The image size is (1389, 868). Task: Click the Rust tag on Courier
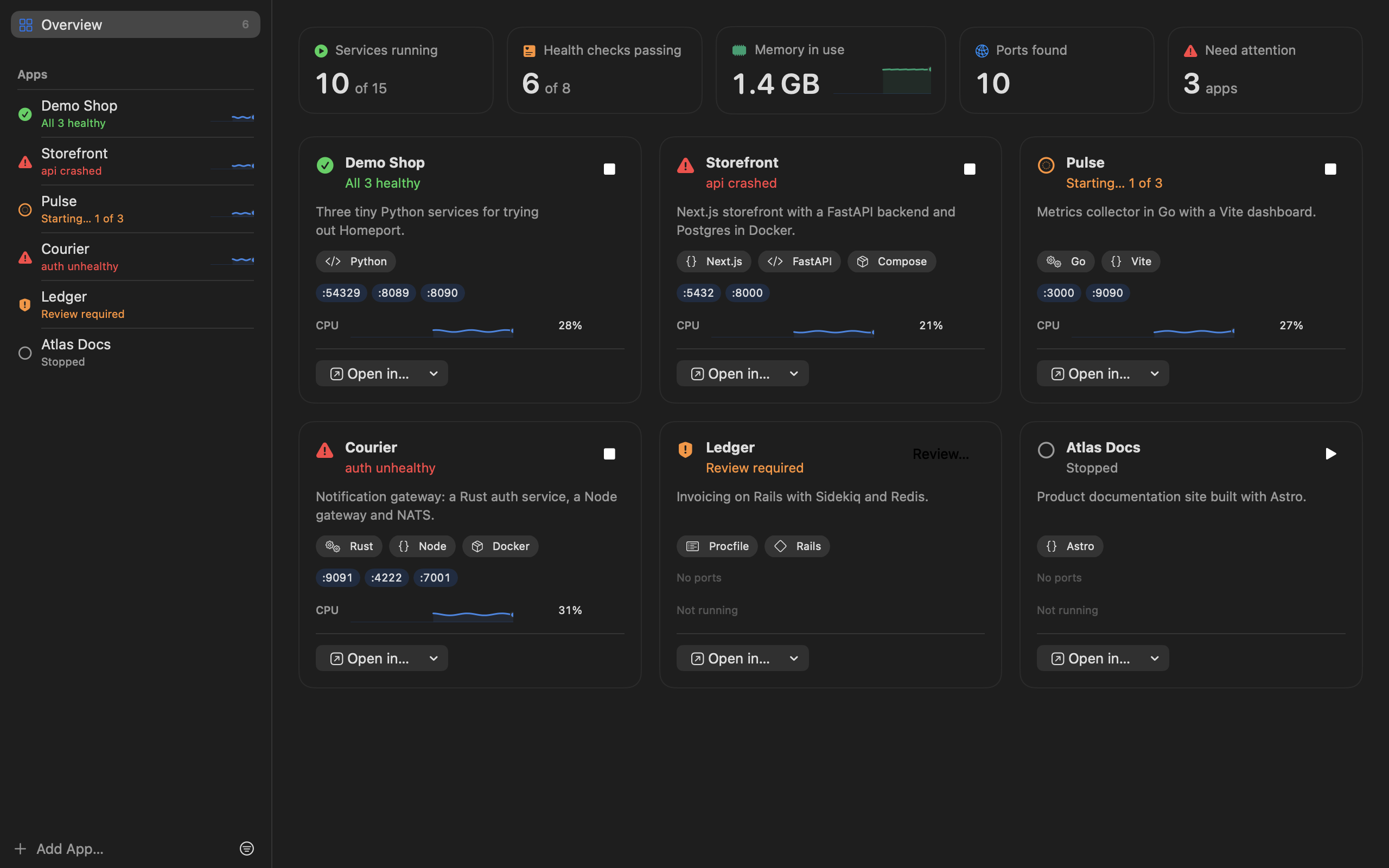coord(348,546)
